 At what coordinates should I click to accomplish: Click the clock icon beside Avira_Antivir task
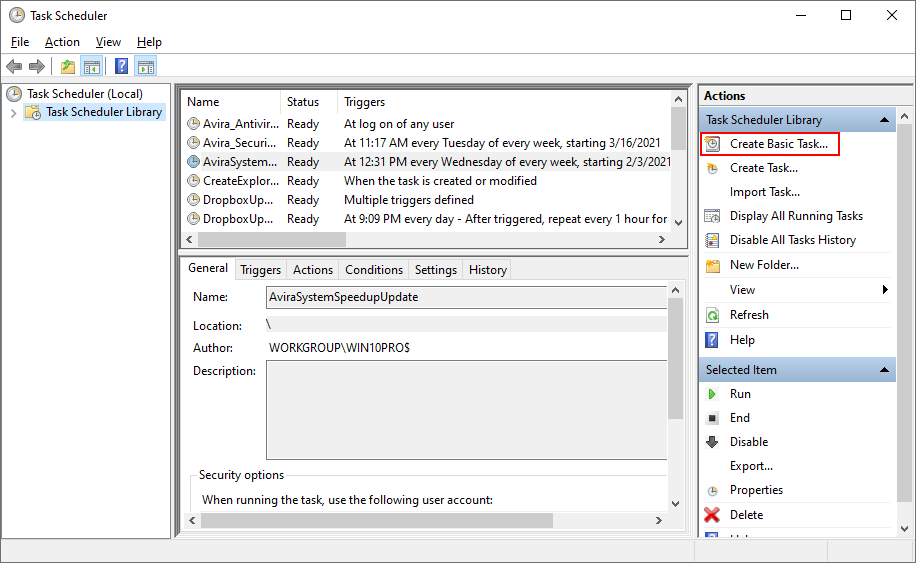tap(193, 124)
